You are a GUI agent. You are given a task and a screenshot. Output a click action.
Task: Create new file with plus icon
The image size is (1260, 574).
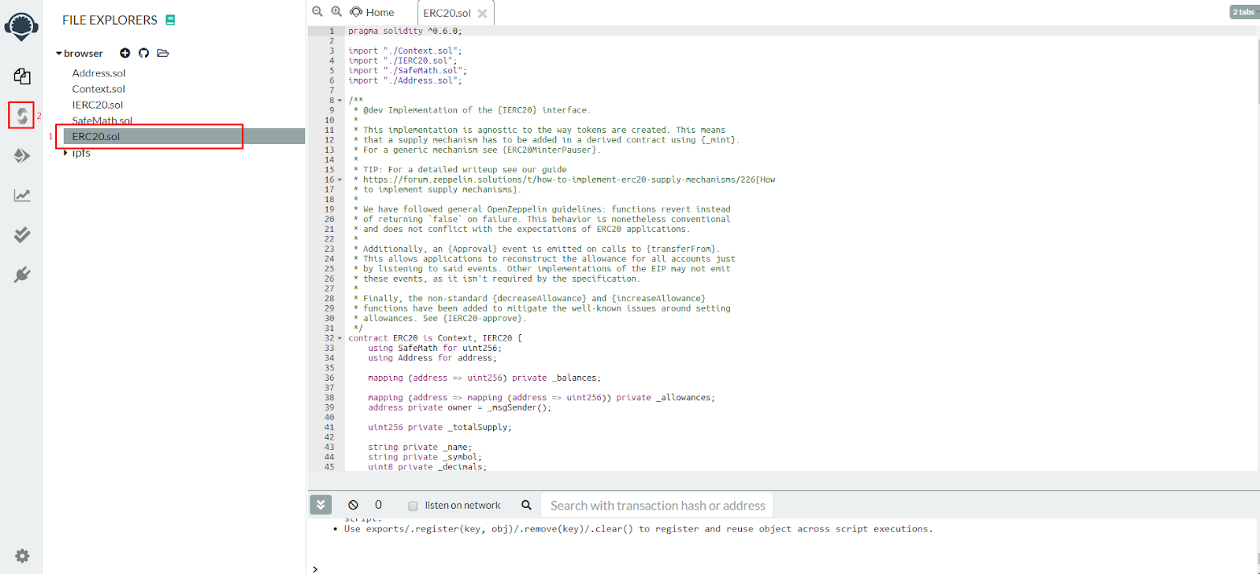coord(125,53)
